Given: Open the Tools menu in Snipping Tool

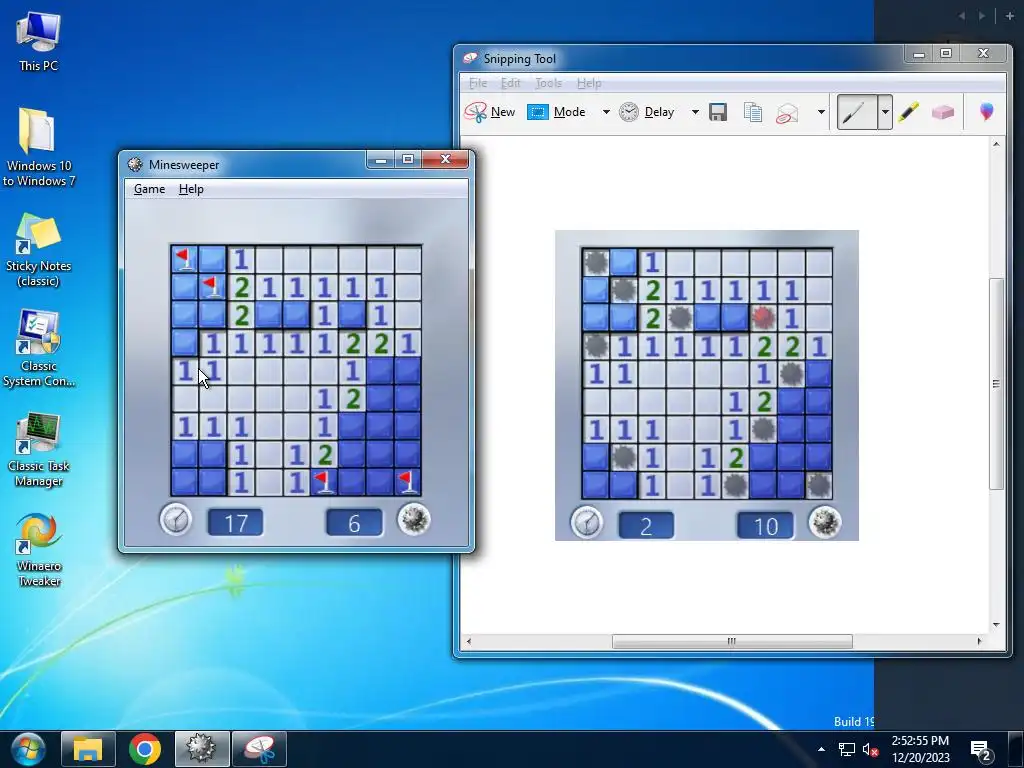Looking at the screenshot, I should (548, 83).
